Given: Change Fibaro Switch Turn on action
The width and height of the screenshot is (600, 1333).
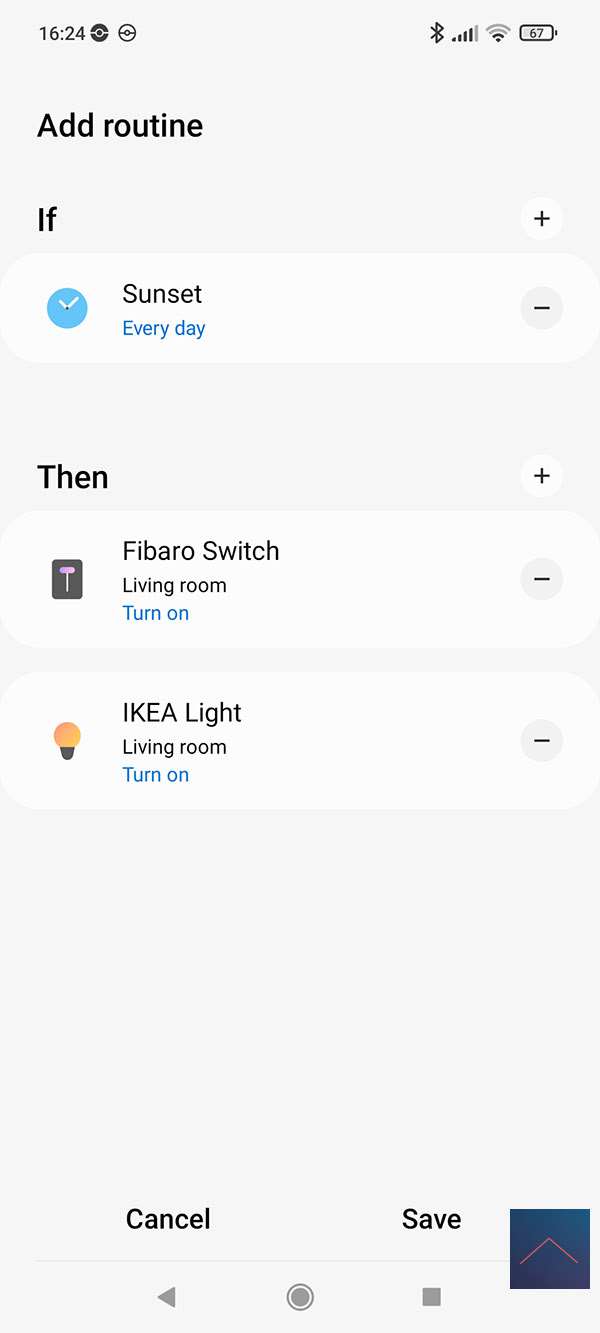Looking at the screenshot, I should tap(156, 614).
